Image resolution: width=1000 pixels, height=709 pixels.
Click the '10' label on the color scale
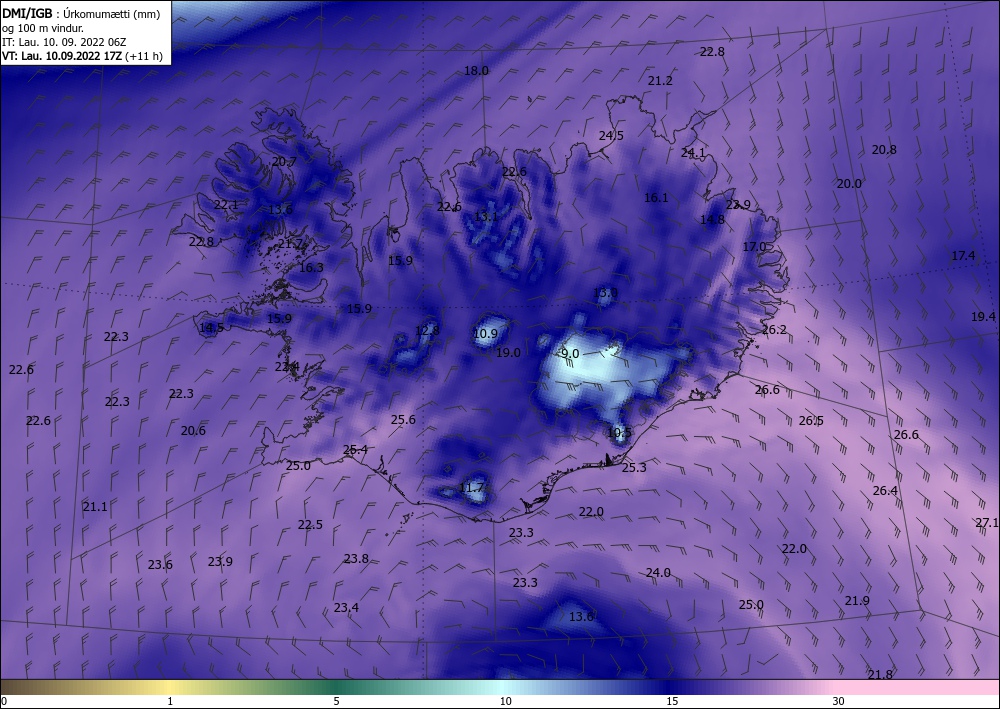click(506, 701)
